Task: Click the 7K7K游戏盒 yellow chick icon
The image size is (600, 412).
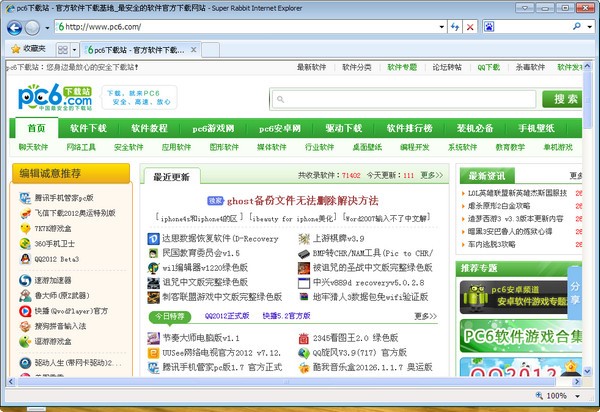Action: point(25,228)
